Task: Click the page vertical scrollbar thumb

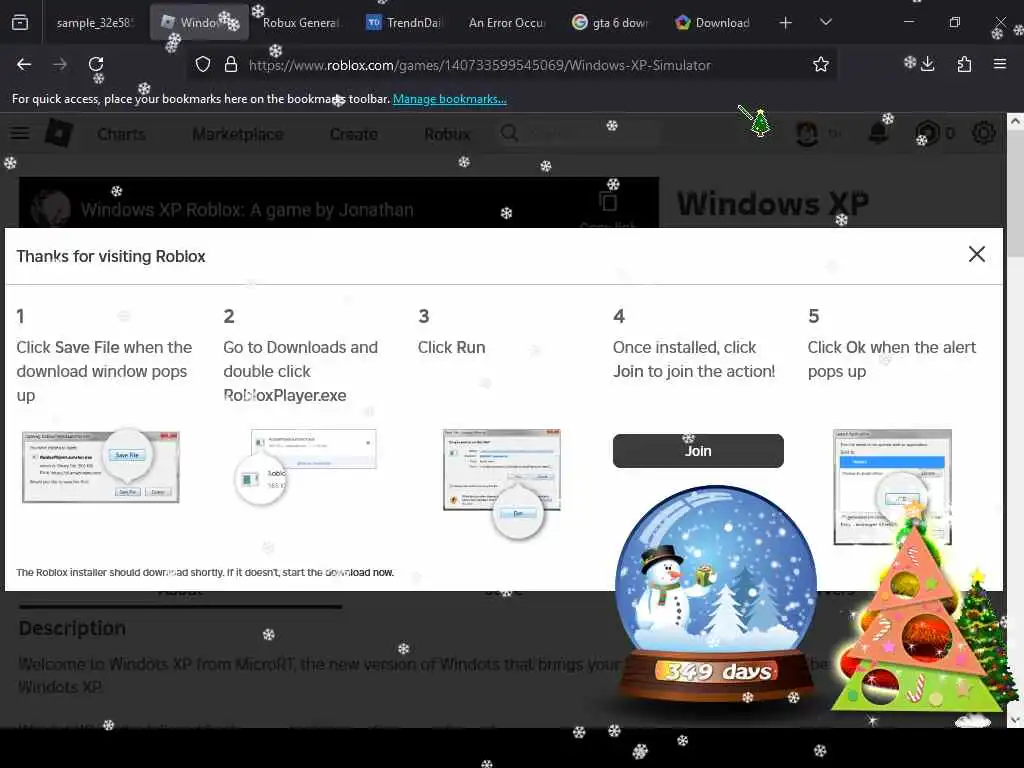Action: click(x=1014, y=193)
